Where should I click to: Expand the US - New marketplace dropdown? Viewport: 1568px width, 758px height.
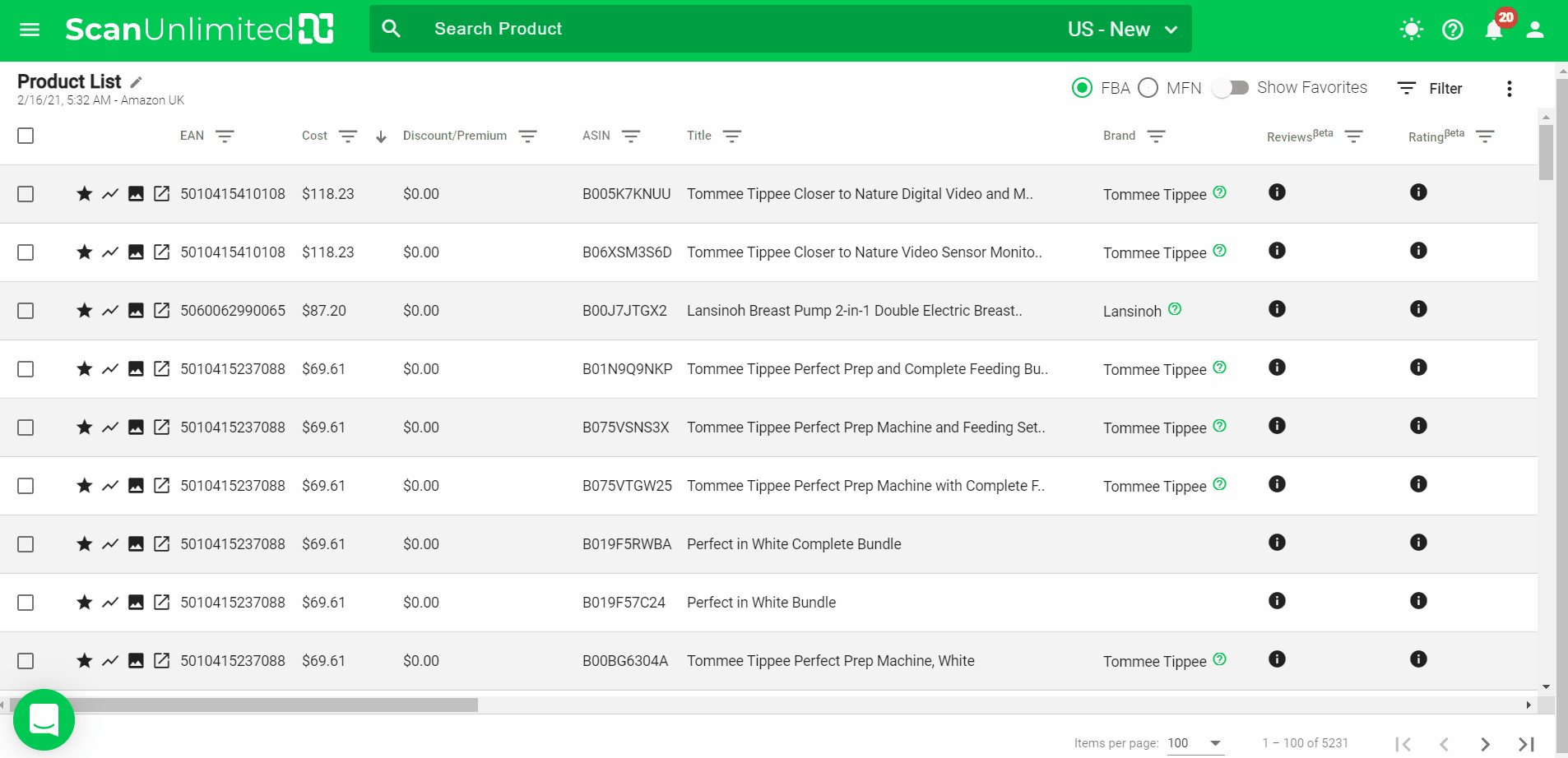tap(1122, 30)
